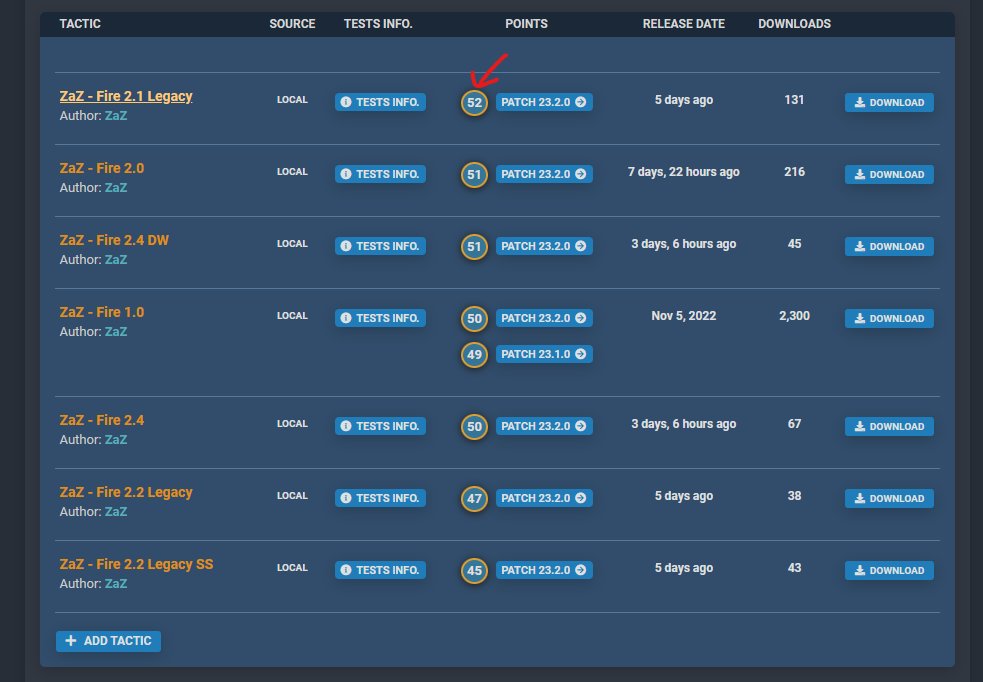This screenshot has height=682, width=983.
Task: Open Patch 23.2.0 for Fire 2.0
Action: 544,174
